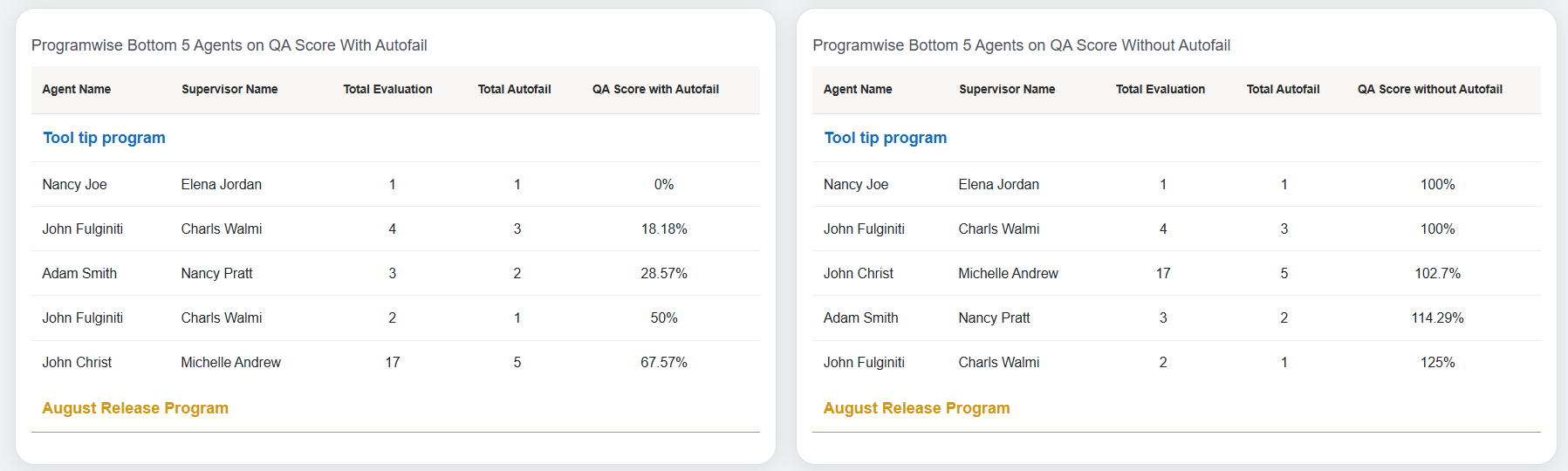Click the 18.18% QA score cell
Screen dimensions: 1568x471
(x=664, y=229)
